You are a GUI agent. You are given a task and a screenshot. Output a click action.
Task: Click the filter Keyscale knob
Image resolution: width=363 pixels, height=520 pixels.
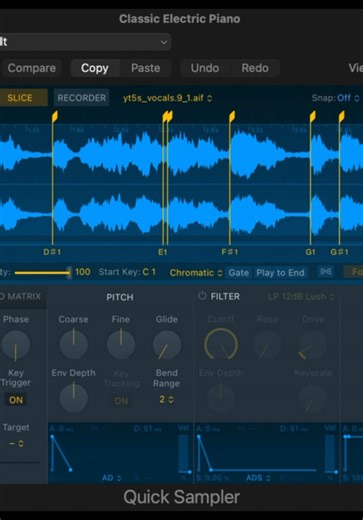[x=313, y=398]
